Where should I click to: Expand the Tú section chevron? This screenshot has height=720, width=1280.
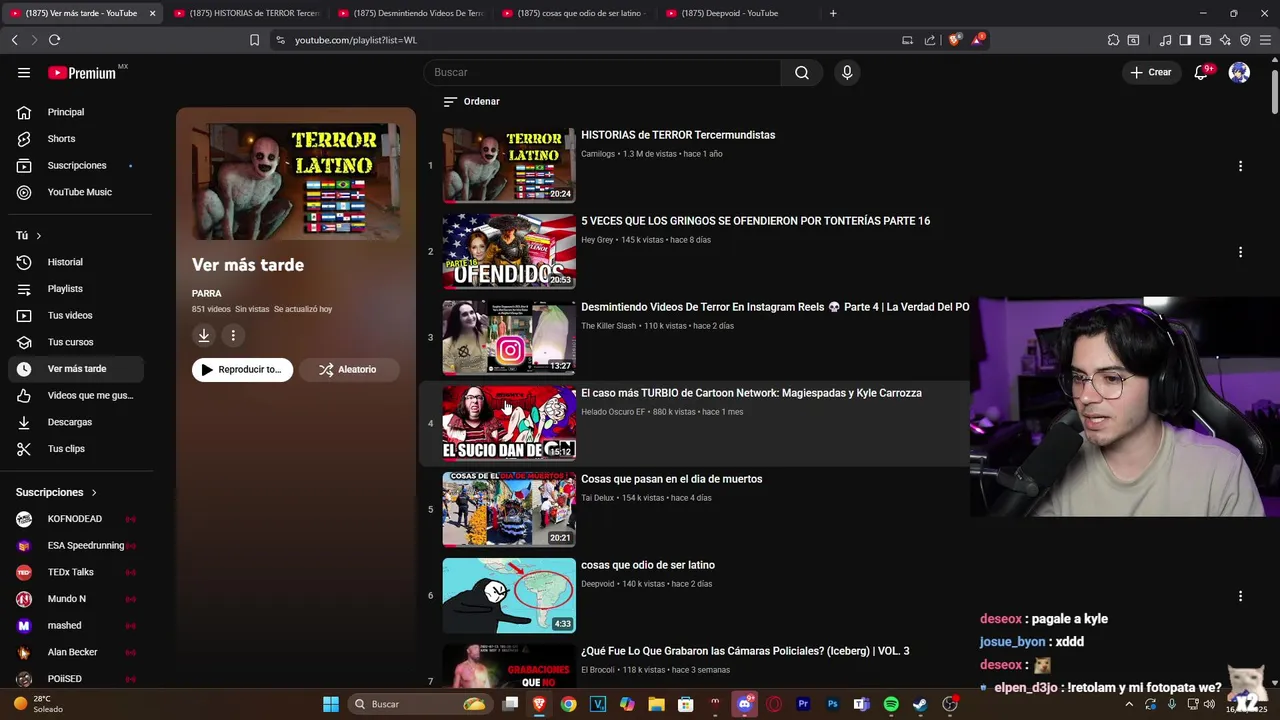pos(38,236)
